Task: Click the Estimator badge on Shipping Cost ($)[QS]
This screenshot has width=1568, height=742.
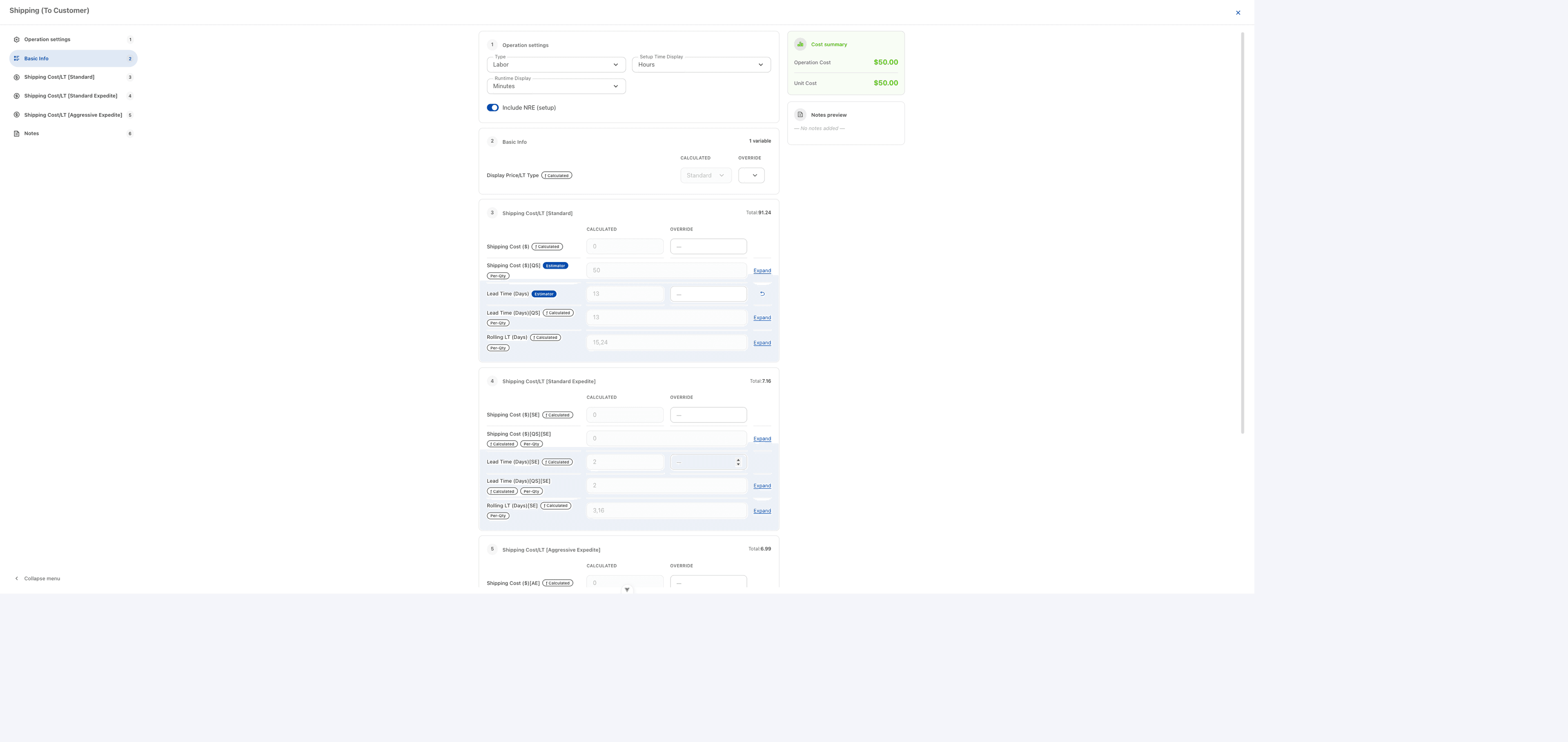Action: click(555, 266)
